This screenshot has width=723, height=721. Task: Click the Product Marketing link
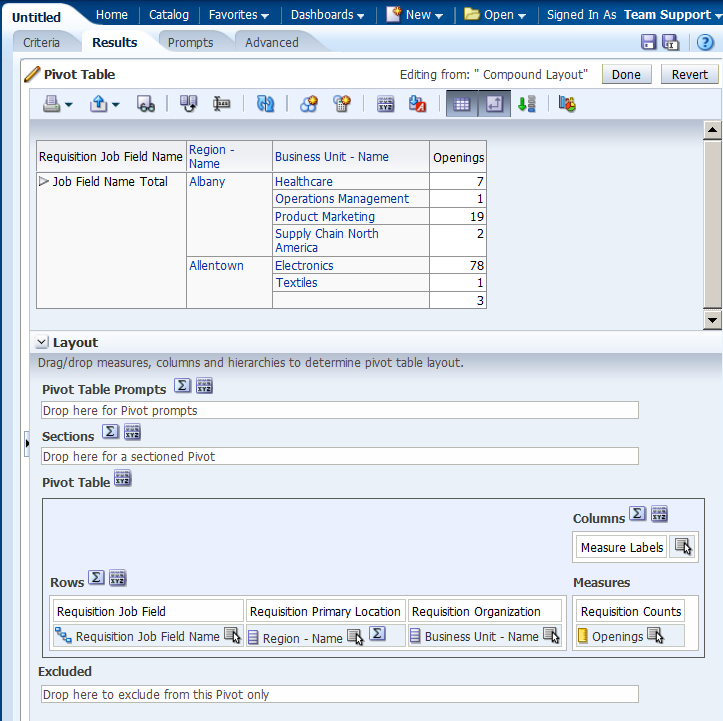point(325,216)
